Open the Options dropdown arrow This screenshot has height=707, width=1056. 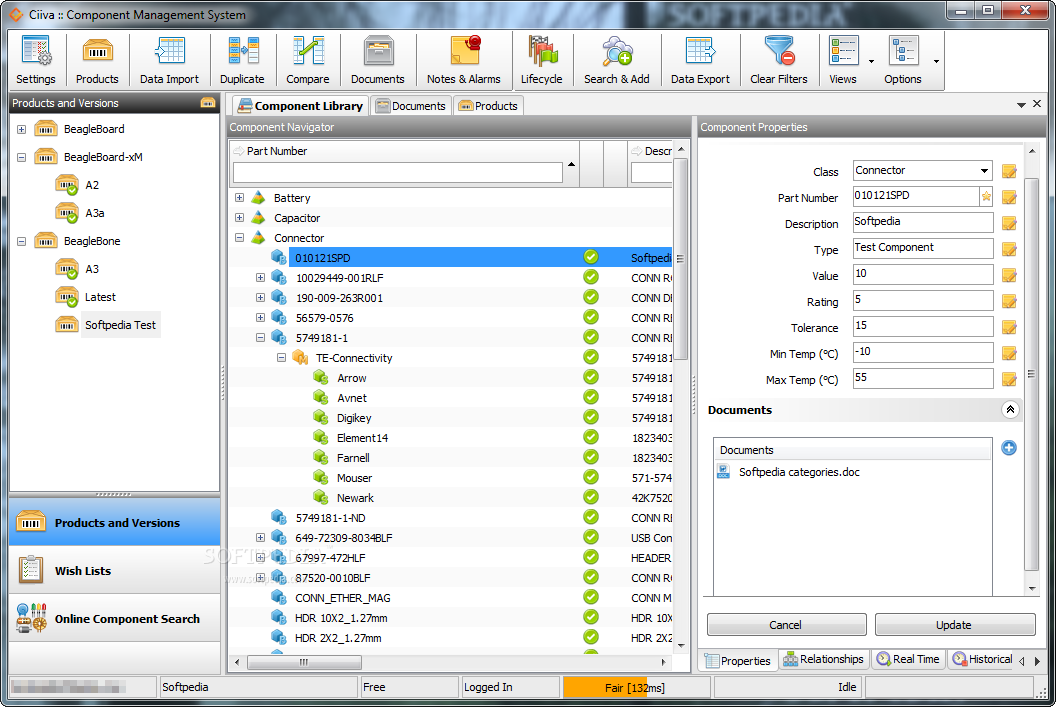(936, 61)
